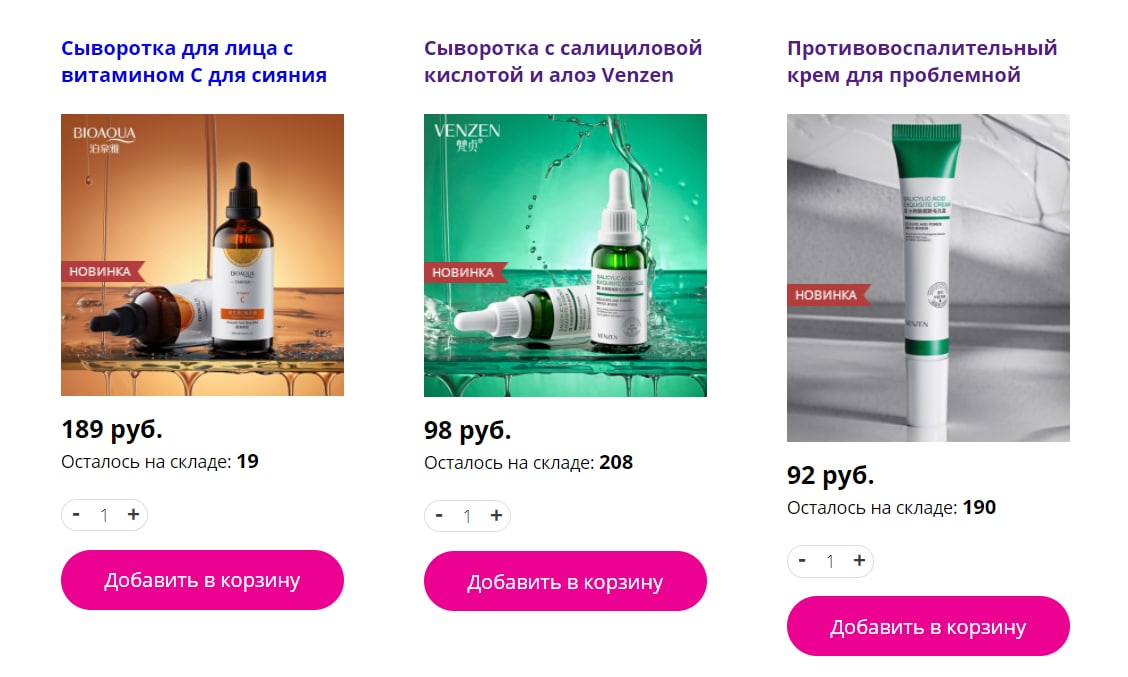Increase quantity of the anti-inflammatory cream

point(859,560)
